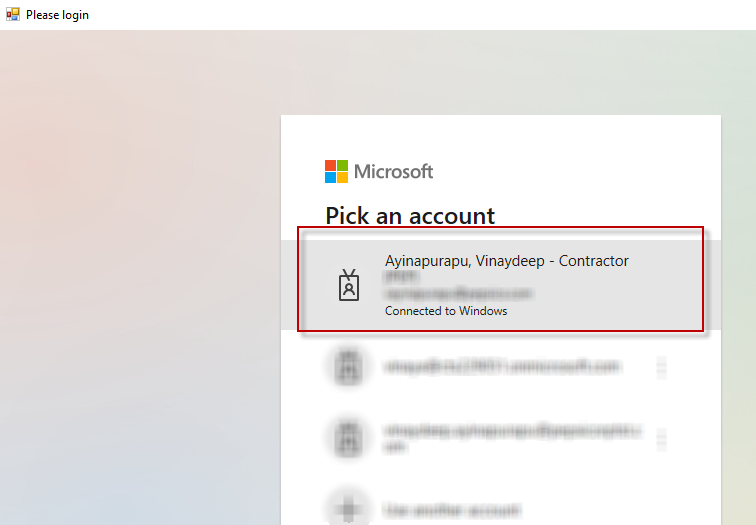
Task: Click the Please login window title icon
Action: pyautogui.click(x=13, y=15)
